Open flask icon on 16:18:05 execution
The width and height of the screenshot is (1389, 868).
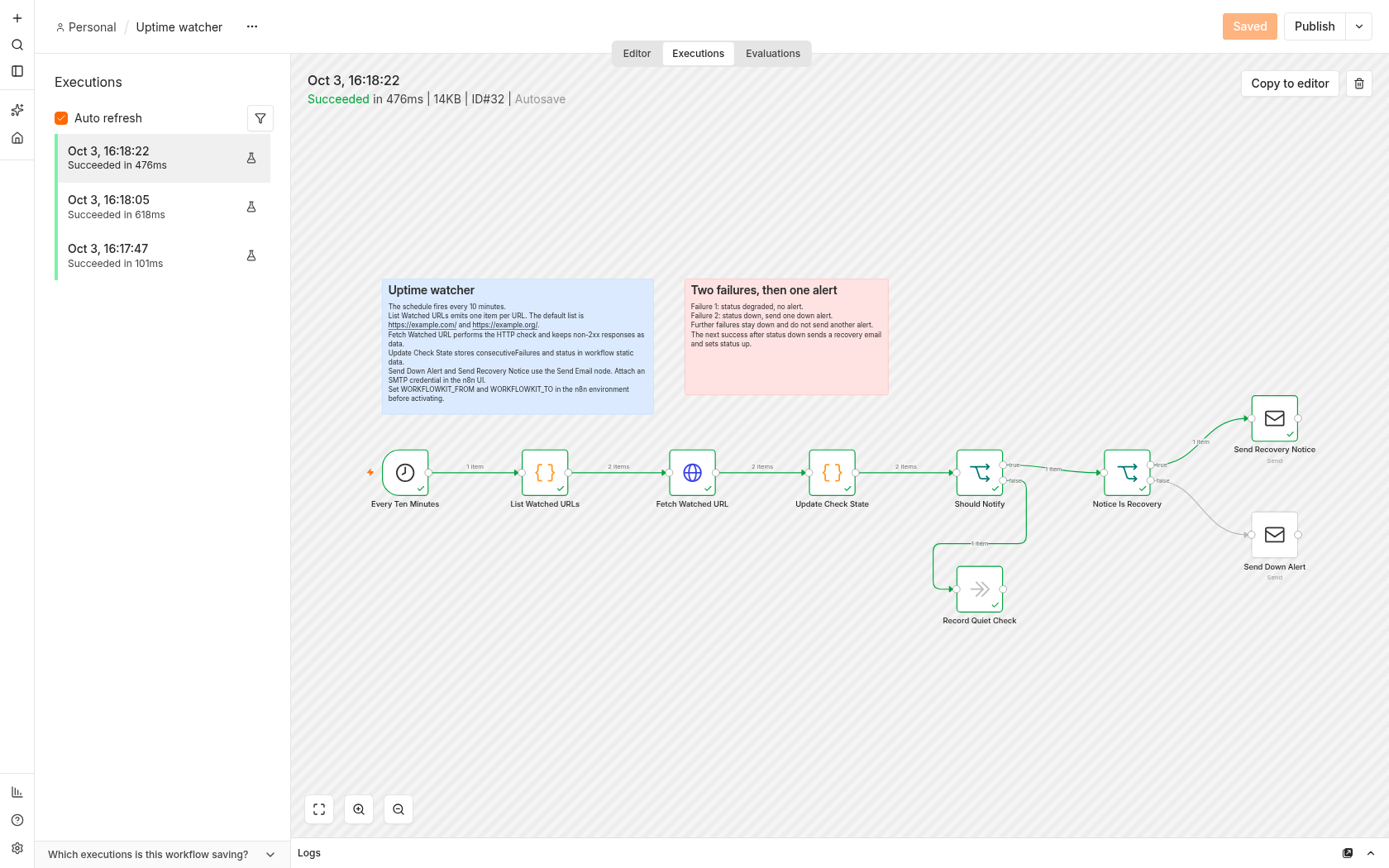[x=251, y=207]
